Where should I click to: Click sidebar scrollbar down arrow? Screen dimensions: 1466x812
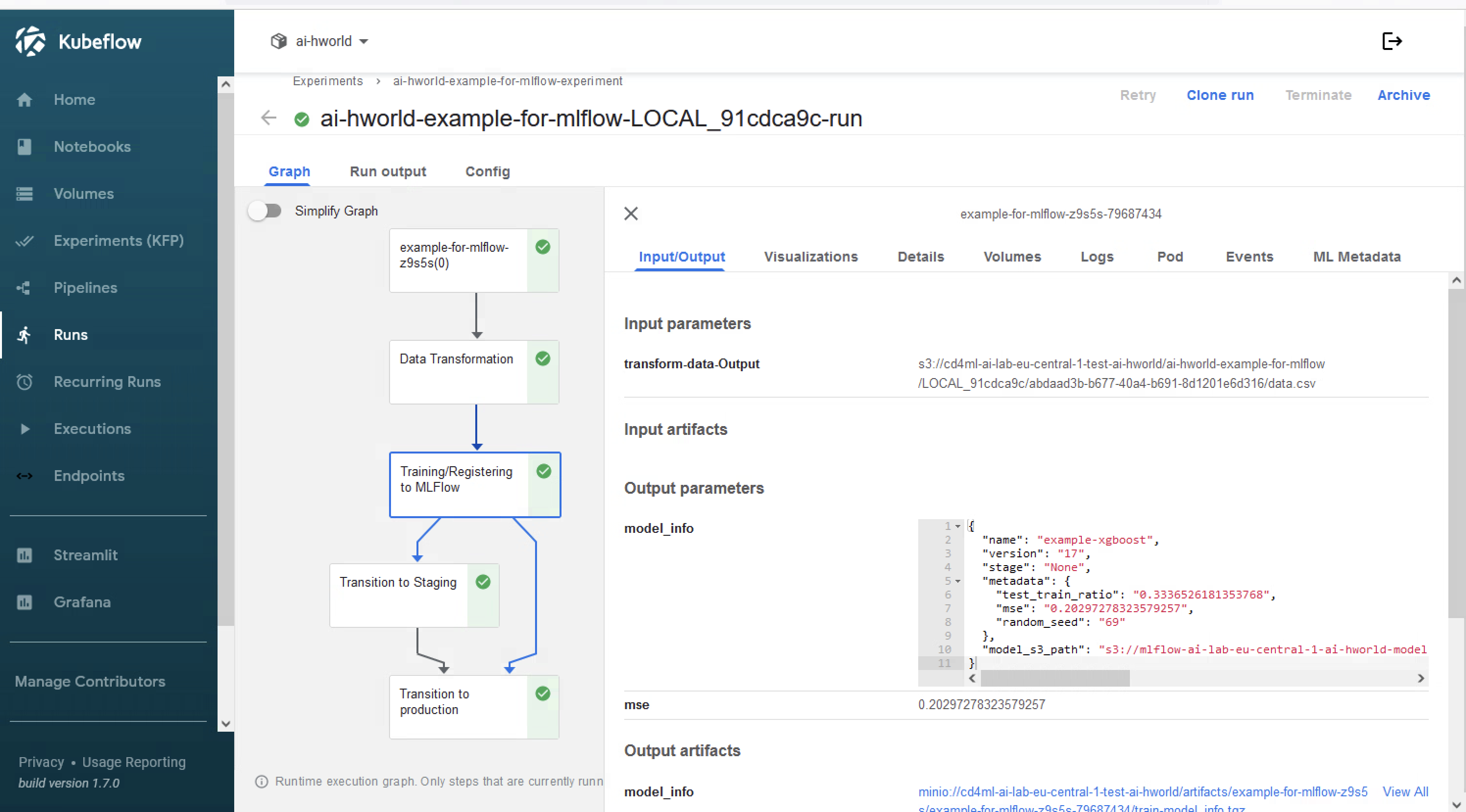pyautogui.click(x=225, y=724)
